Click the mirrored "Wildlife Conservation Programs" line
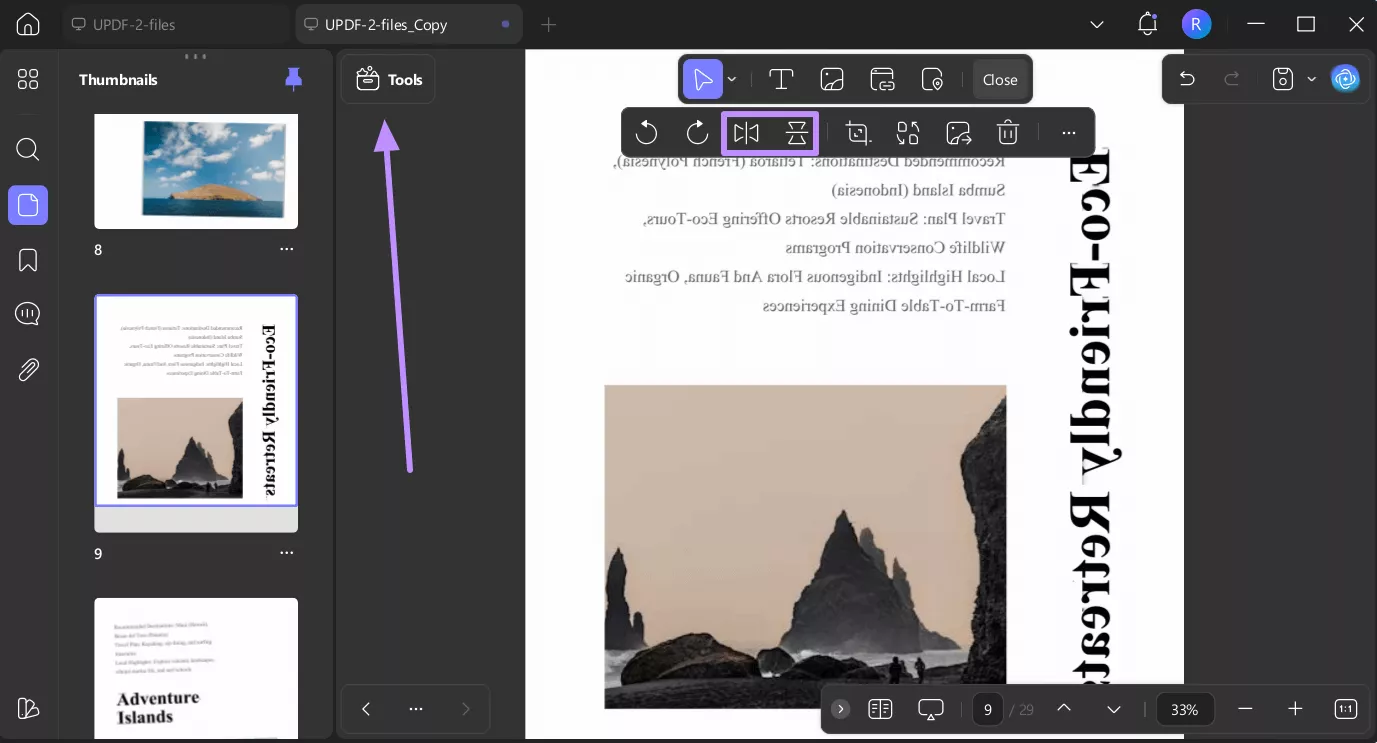 [x=895, y=247]
